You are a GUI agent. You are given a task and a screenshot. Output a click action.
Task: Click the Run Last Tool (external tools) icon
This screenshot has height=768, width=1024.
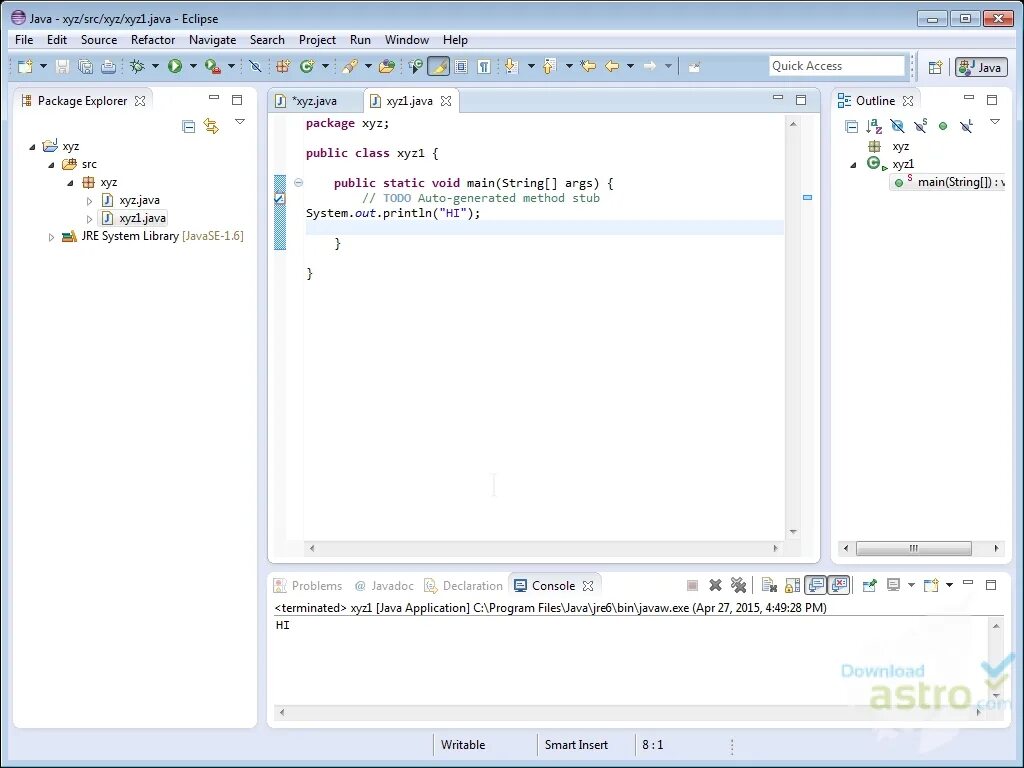click(212, 66)
